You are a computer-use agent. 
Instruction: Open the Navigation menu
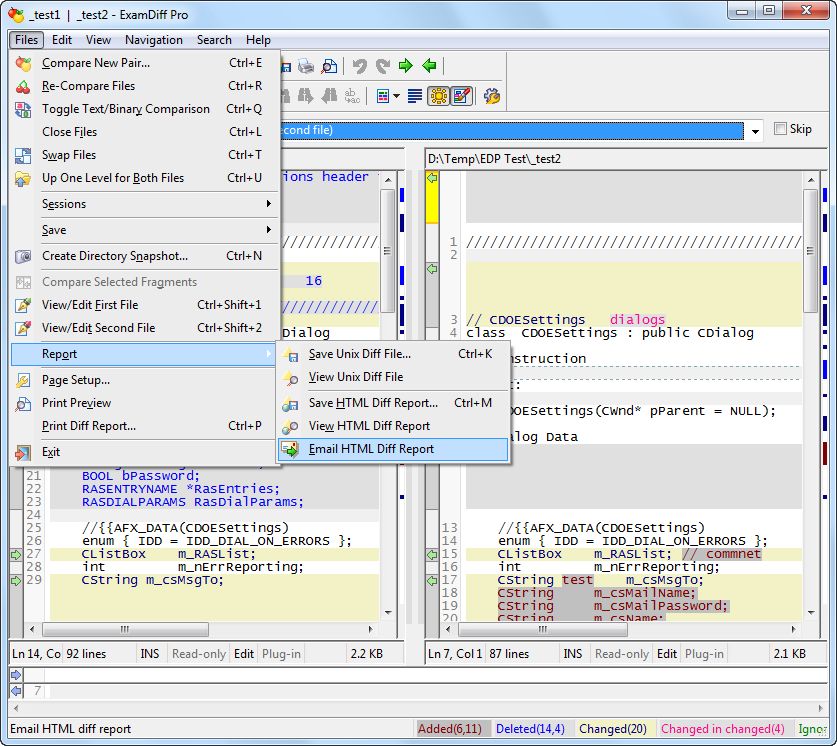click(154, 40)
